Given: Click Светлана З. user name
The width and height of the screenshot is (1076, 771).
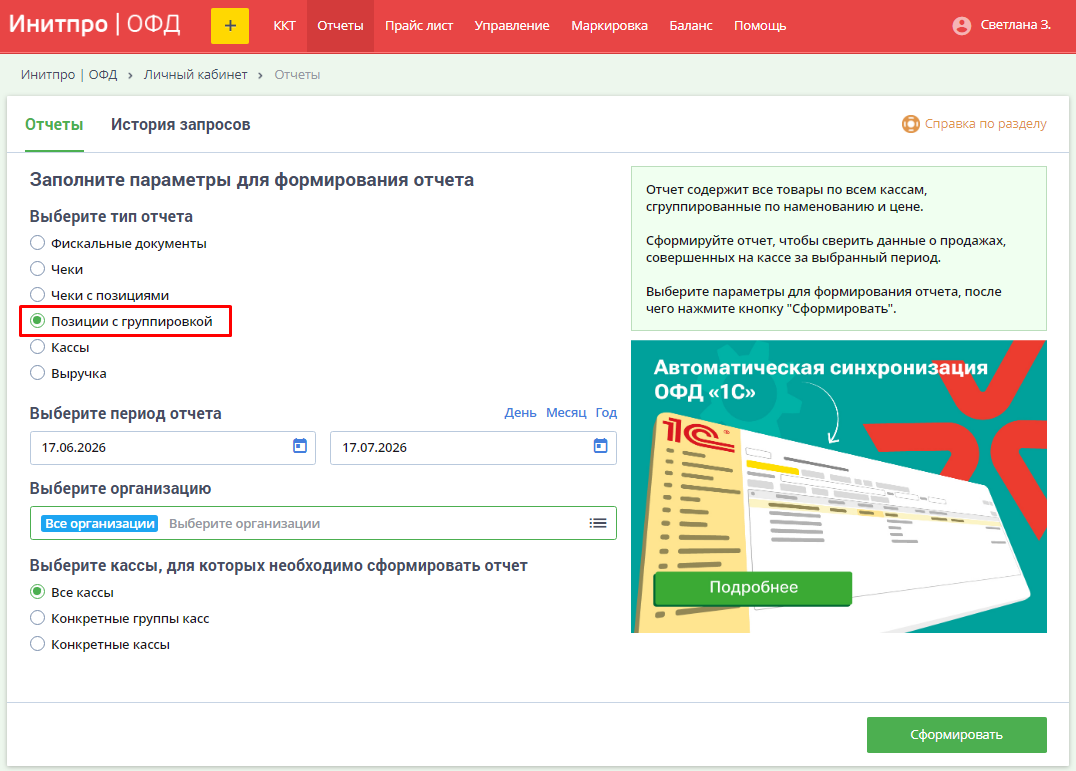Looking at the screenshot, I should (x=1016, y=25).
